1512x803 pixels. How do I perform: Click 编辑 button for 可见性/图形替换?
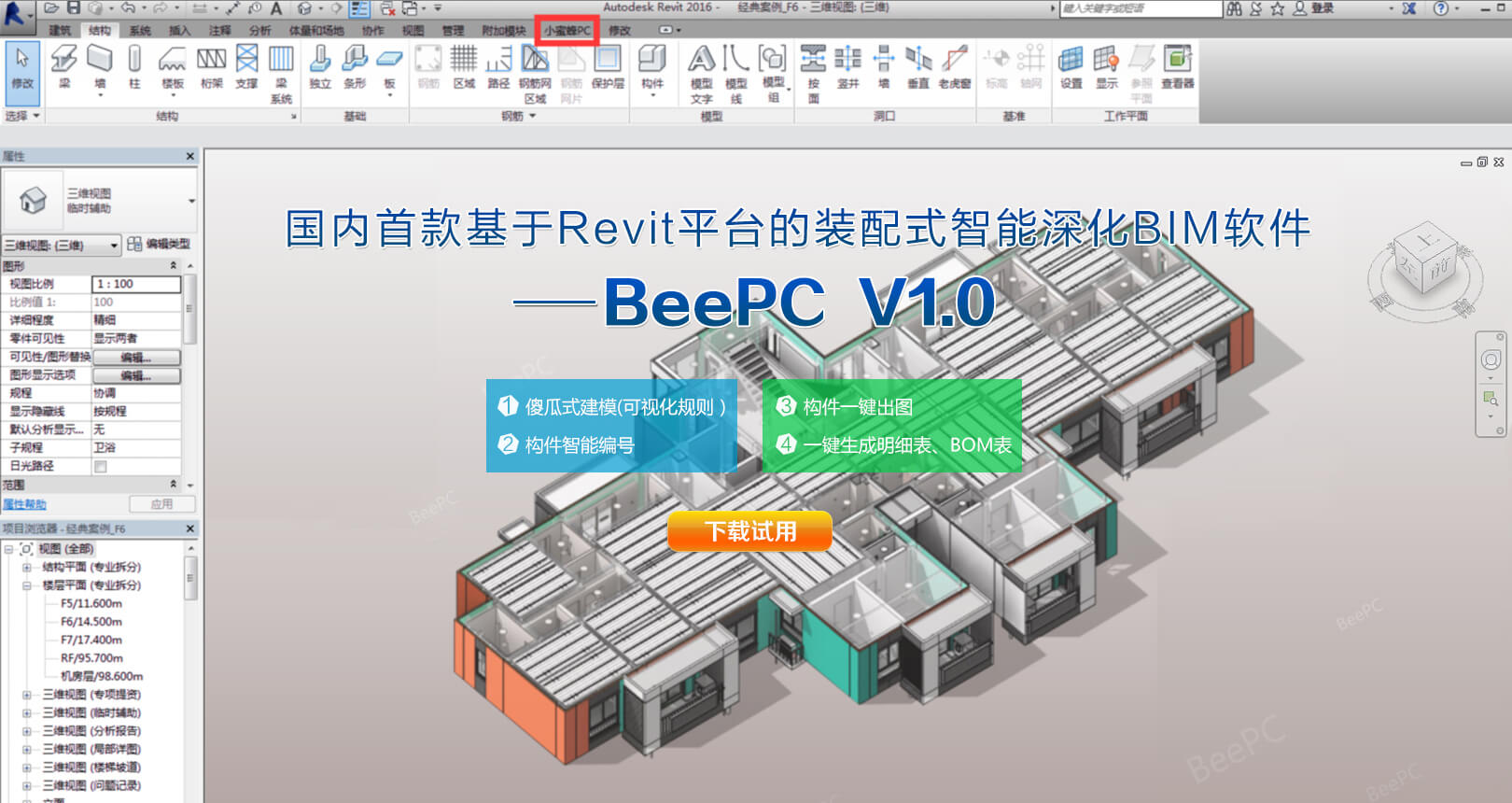(136, 358)
